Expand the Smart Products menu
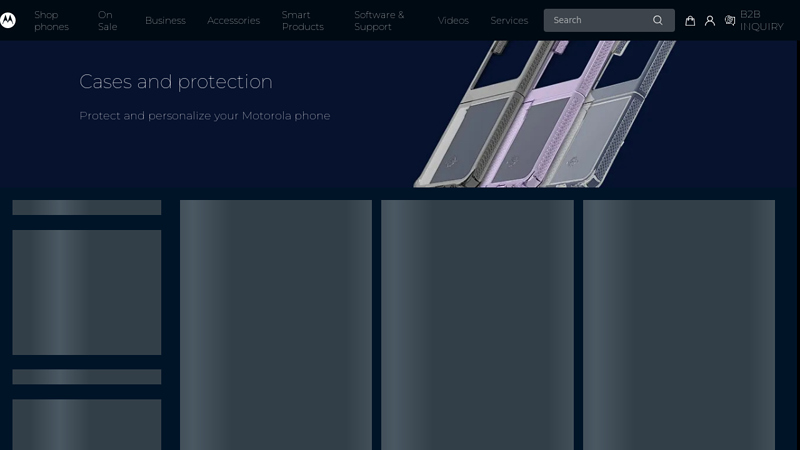800x450 pixels. (x=302, y=20)
